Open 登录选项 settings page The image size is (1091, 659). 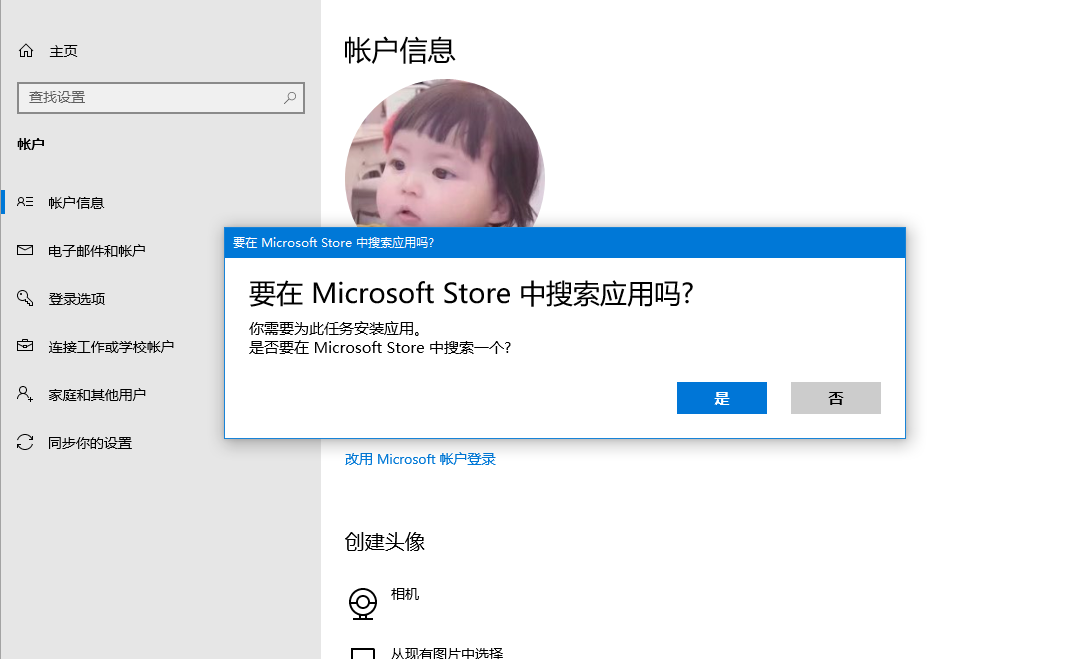(77, 299)
